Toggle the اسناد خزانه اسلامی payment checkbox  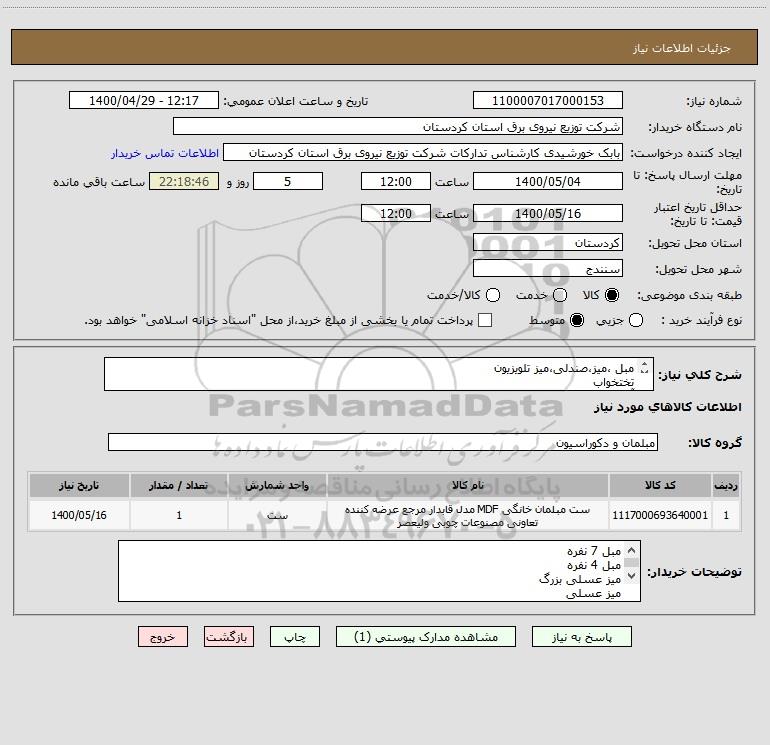(x=485, y=320)
